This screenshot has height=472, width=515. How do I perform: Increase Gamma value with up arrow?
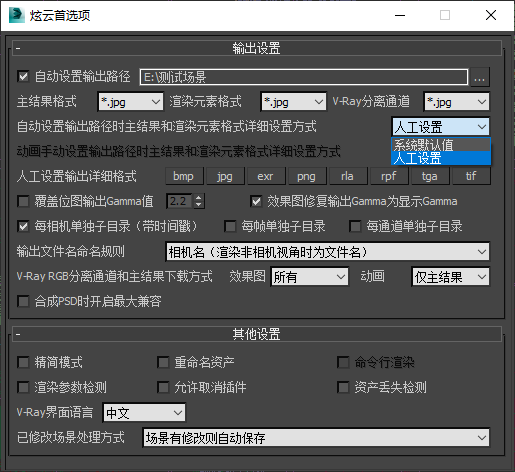click(199, 198)
